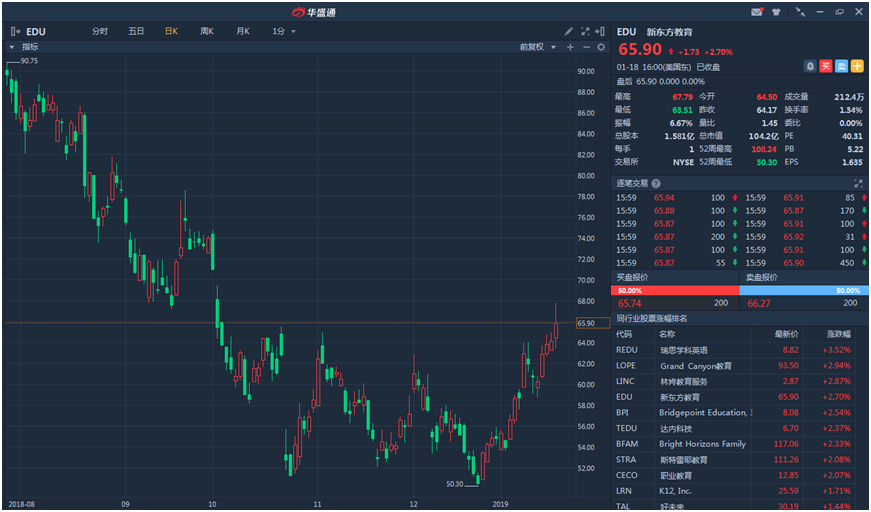Expand the tick-by-tick trades panel fullscreen
The height and width of the screenshot is (512, 871).
click(x=857, y=183)
